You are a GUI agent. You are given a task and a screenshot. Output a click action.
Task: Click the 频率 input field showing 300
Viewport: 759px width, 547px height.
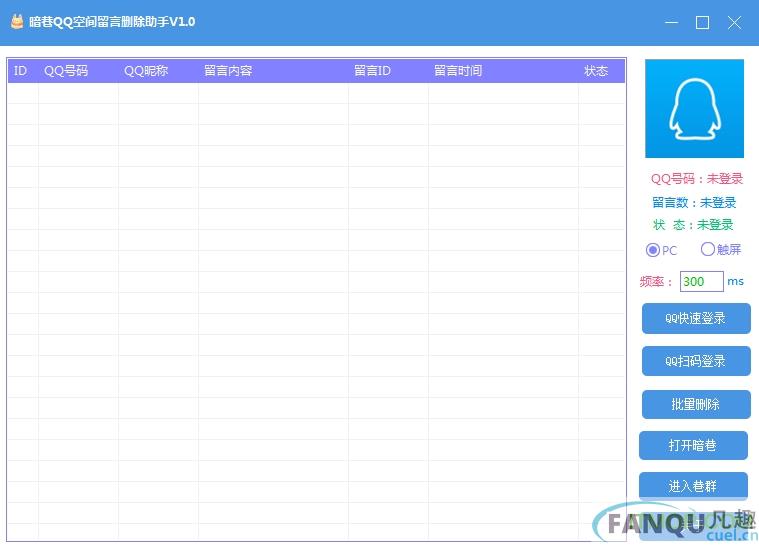click(701, 281)
